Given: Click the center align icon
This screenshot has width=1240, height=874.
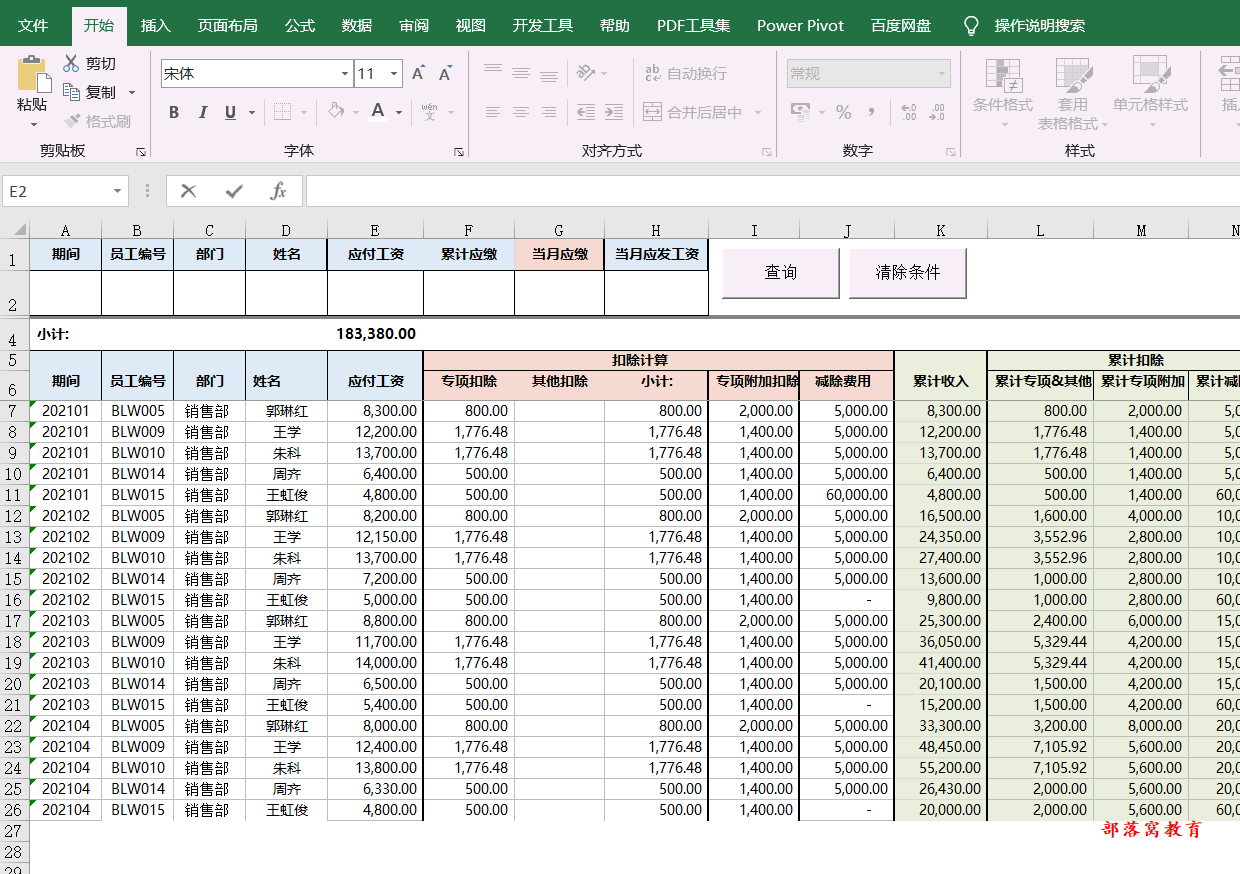Looking at the screenshot, I should [520, 112].
